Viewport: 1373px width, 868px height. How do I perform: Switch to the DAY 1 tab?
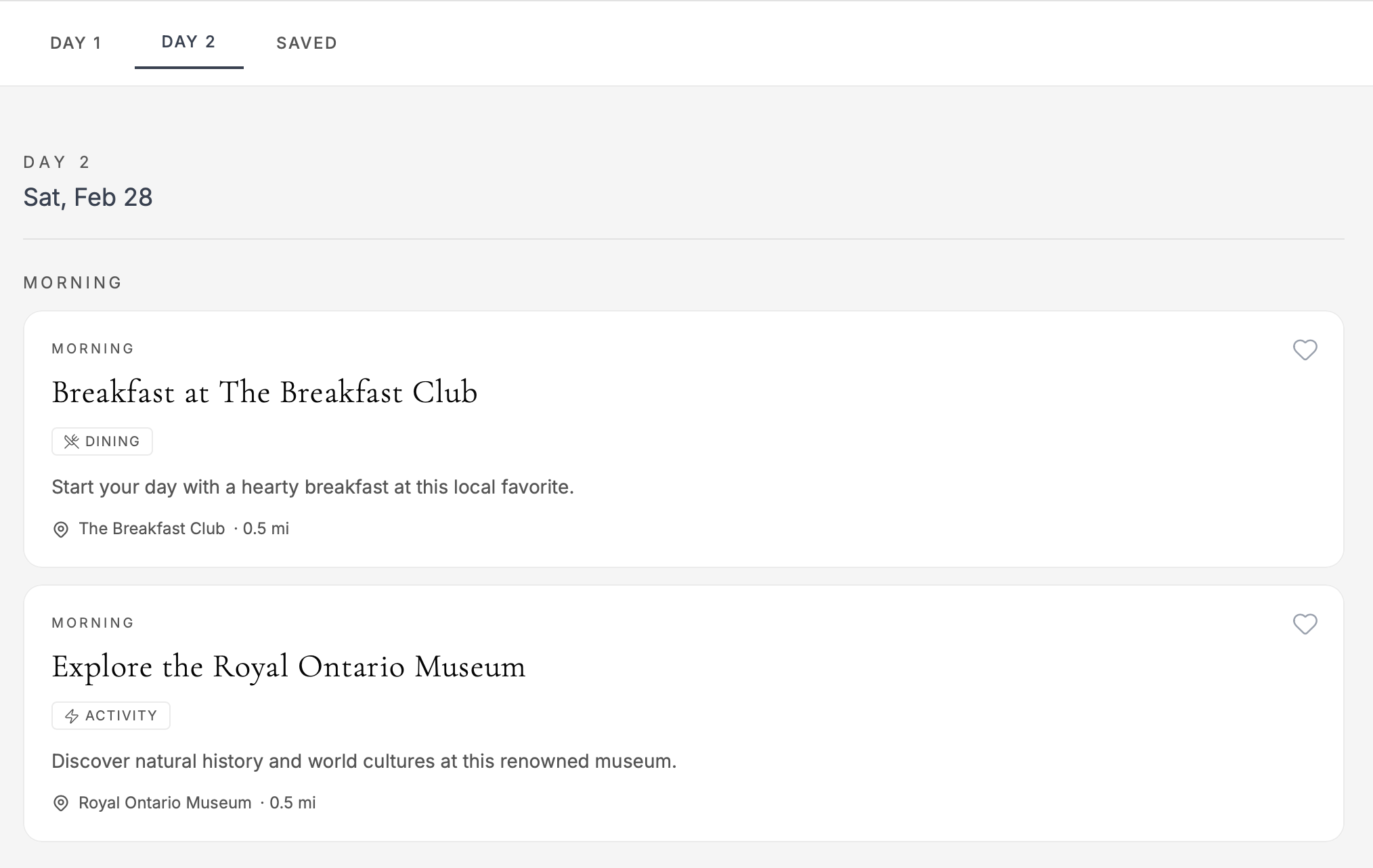pyautogui.click(x=76, y=43)
